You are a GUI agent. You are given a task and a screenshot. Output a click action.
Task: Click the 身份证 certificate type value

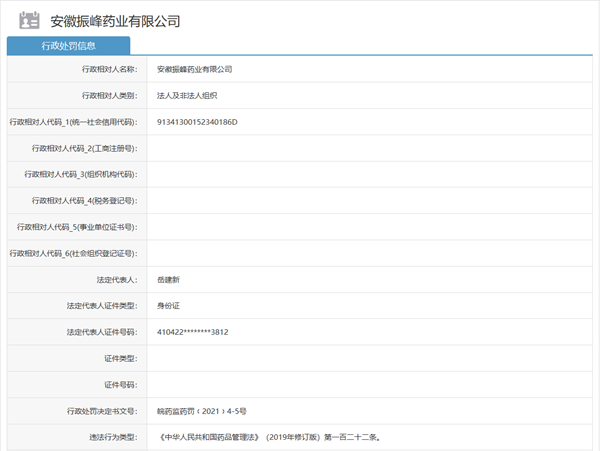click(171, 305)
